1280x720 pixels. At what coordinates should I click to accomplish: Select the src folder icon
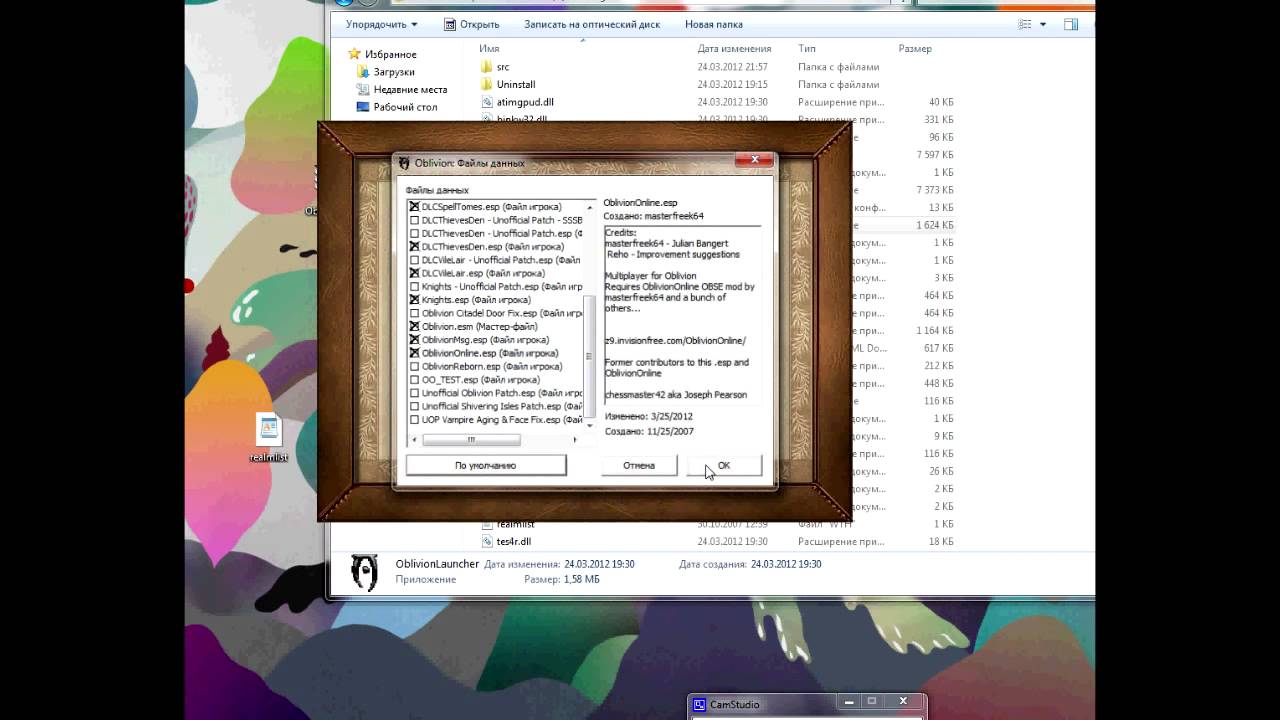[487, 67]
